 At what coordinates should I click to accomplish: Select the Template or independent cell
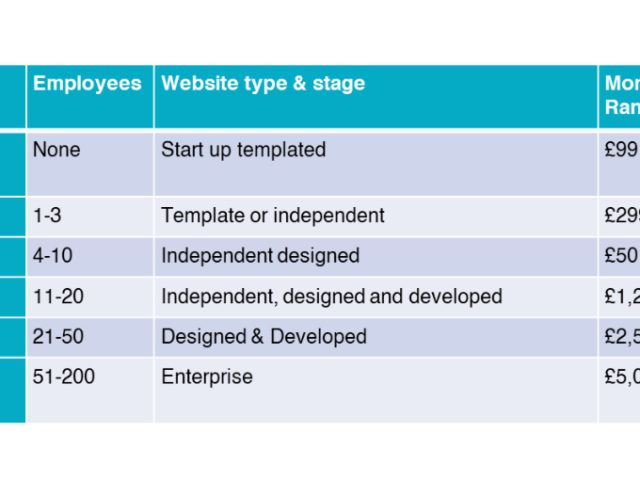[273, 215]
